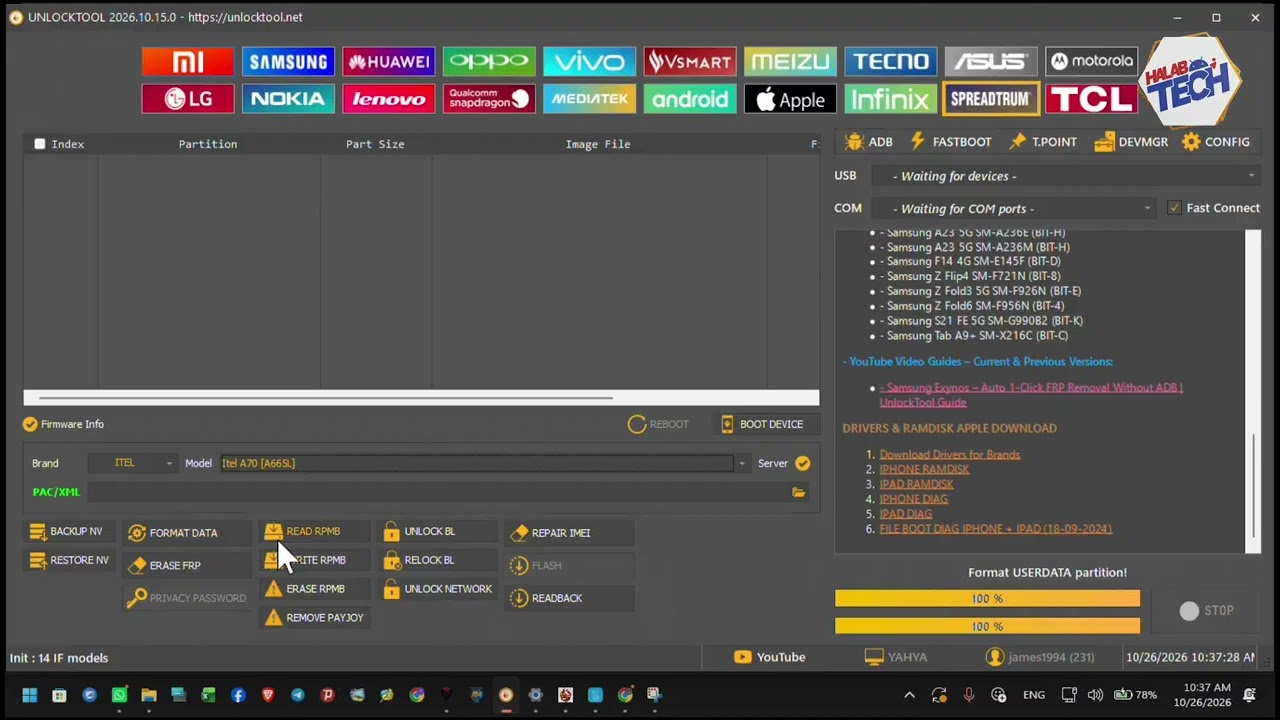This screenshot has width=1280, height=720.
Task: Open the Oppo brand section
Action: point(489,62)
